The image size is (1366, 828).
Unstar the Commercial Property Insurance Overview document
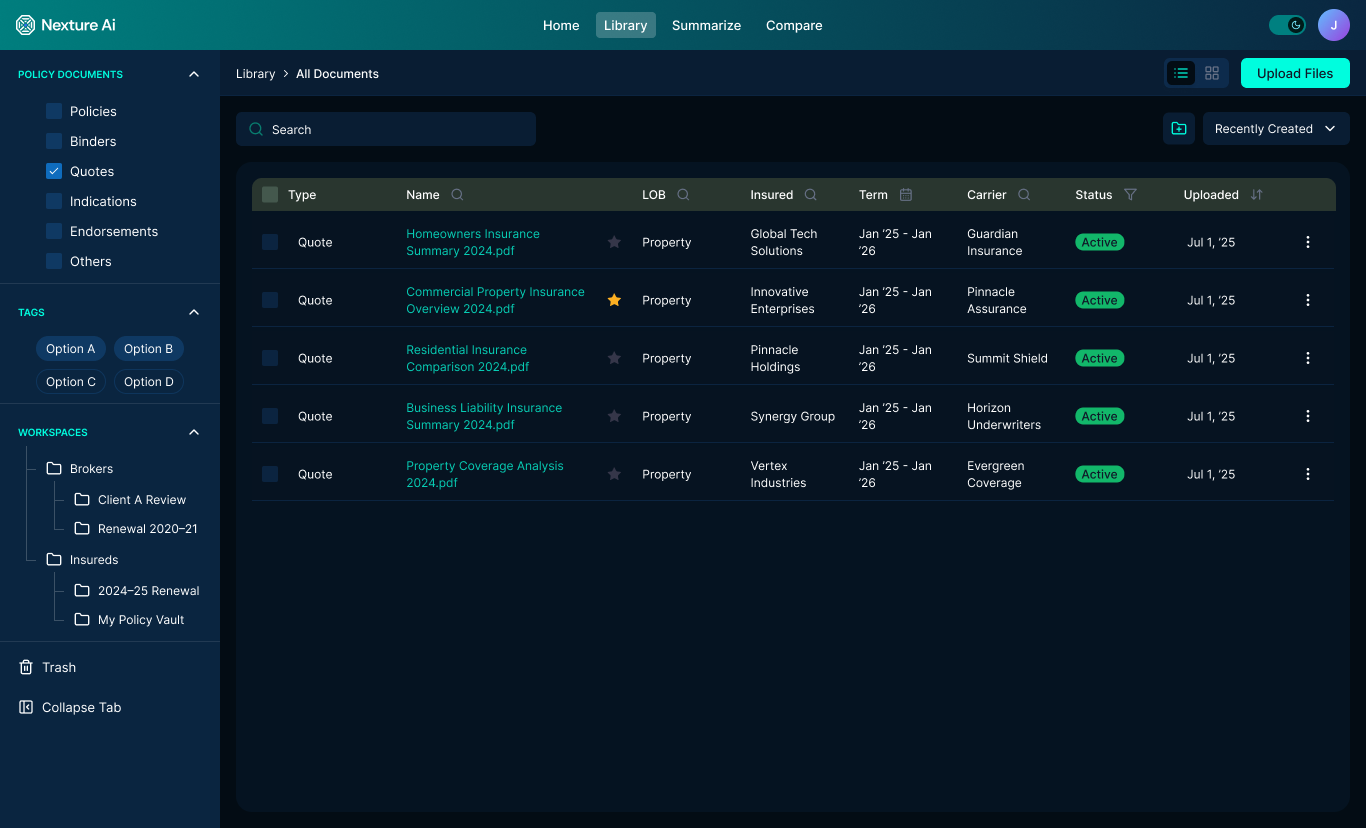(614, 300)
